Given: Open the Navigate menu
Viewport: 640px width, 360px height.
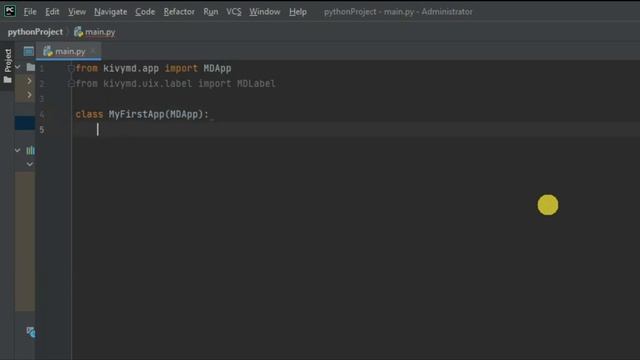Looking at the screenshot, I should coord(111,12).
